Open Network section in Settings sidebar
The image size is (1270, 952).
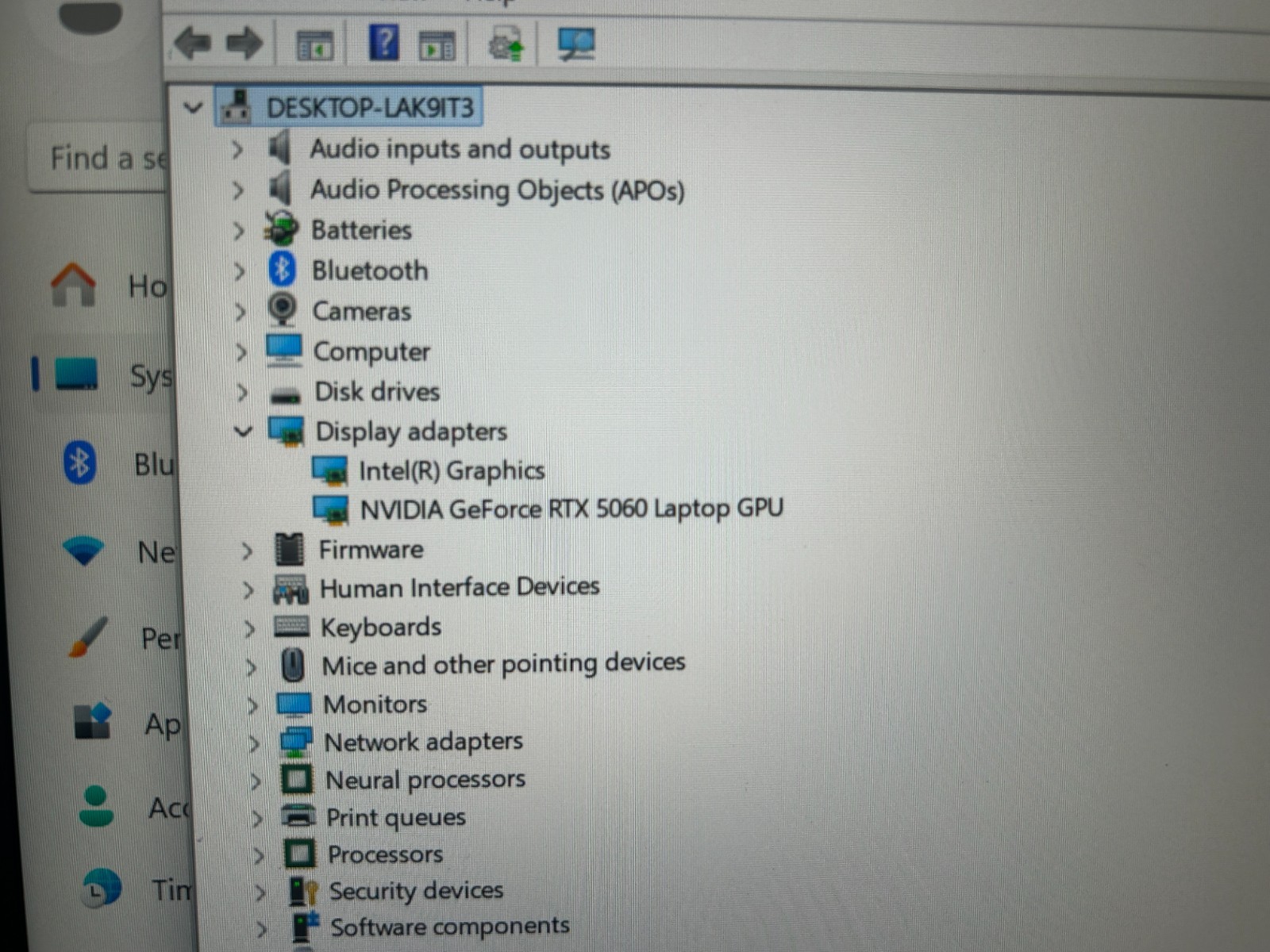(x=119, y=551)
